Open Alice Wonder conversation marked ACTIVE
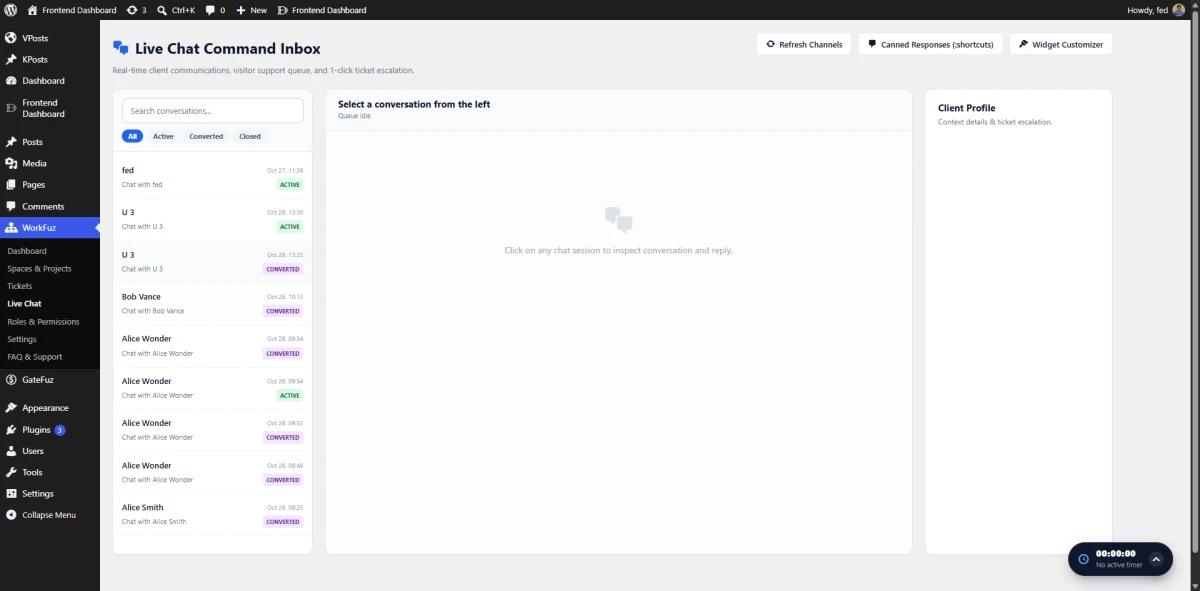The height and width of the screenshot is (591, 1200). click(x=213, y=388)
